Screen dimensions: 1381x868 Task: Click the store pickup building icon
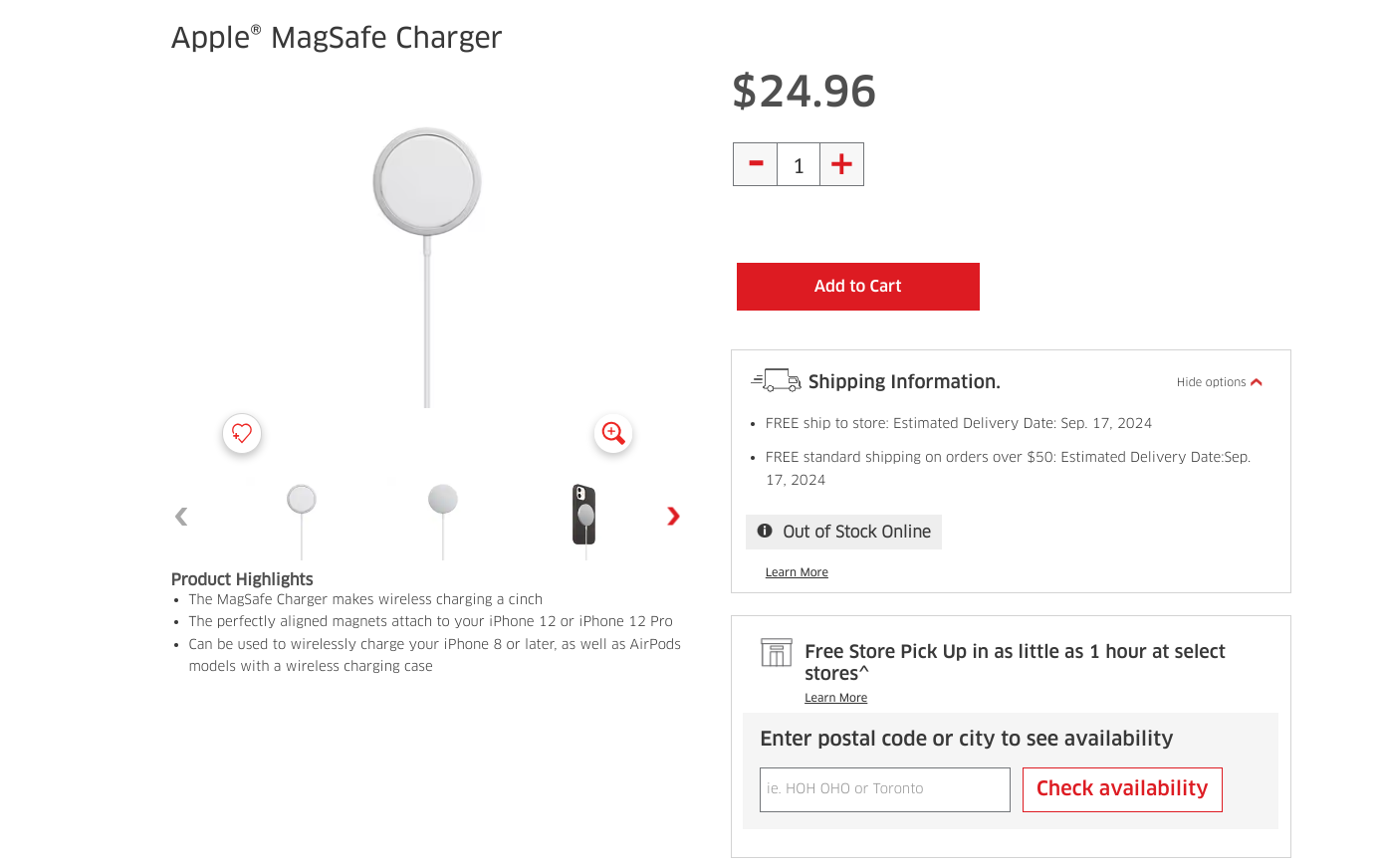[x=777, y=652]
